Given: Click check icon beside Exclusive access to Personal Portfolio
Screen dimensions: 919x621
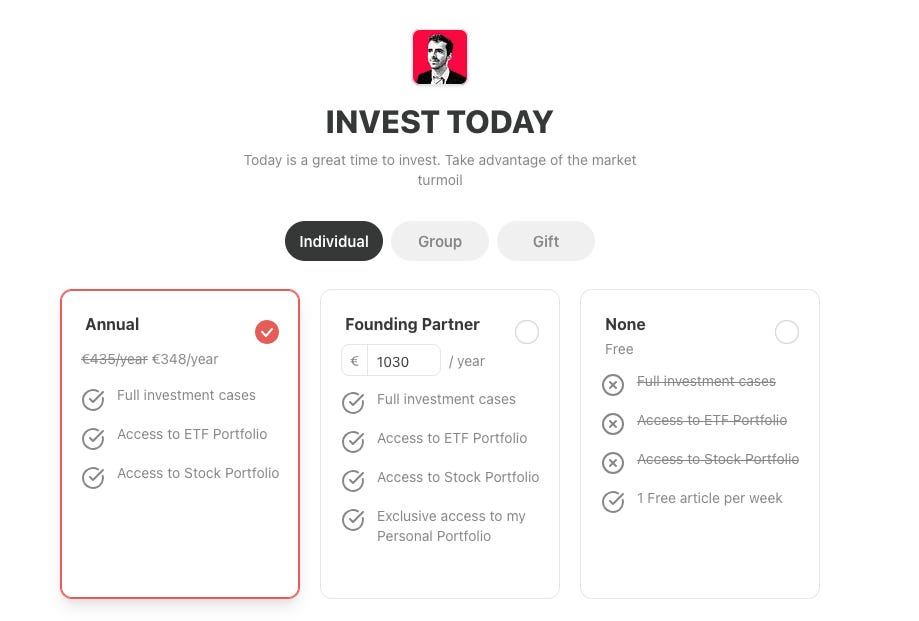Looking at the screenshot, I should [353, 520].
